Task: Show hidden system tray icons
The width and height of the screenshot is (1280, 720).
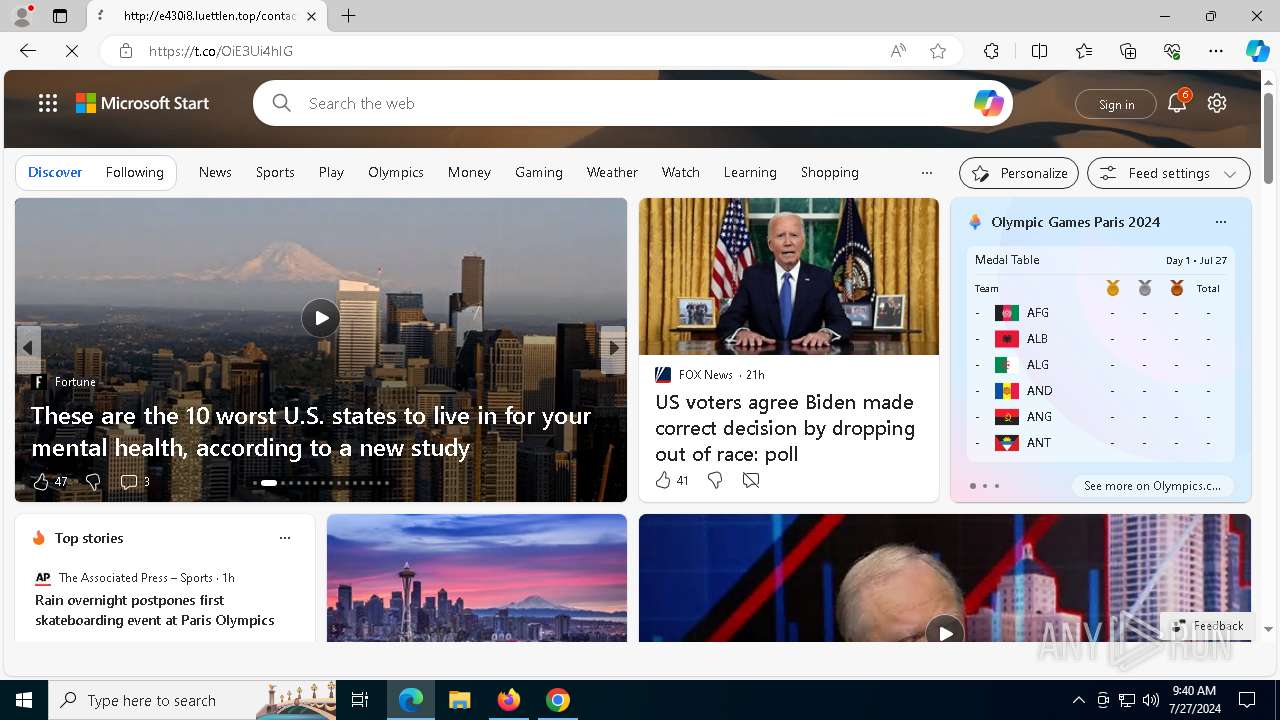Action: coord(1078,700)
